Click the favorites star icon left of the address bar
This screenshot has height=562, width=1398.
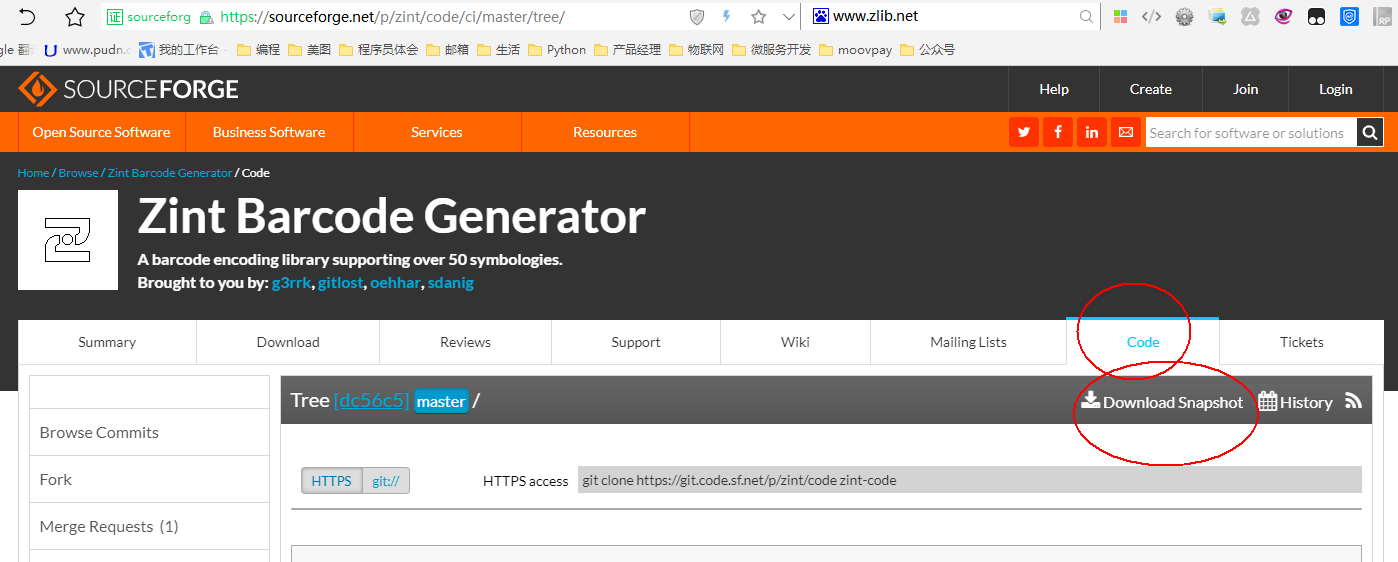pyautogui.click(x=75, y=16)
